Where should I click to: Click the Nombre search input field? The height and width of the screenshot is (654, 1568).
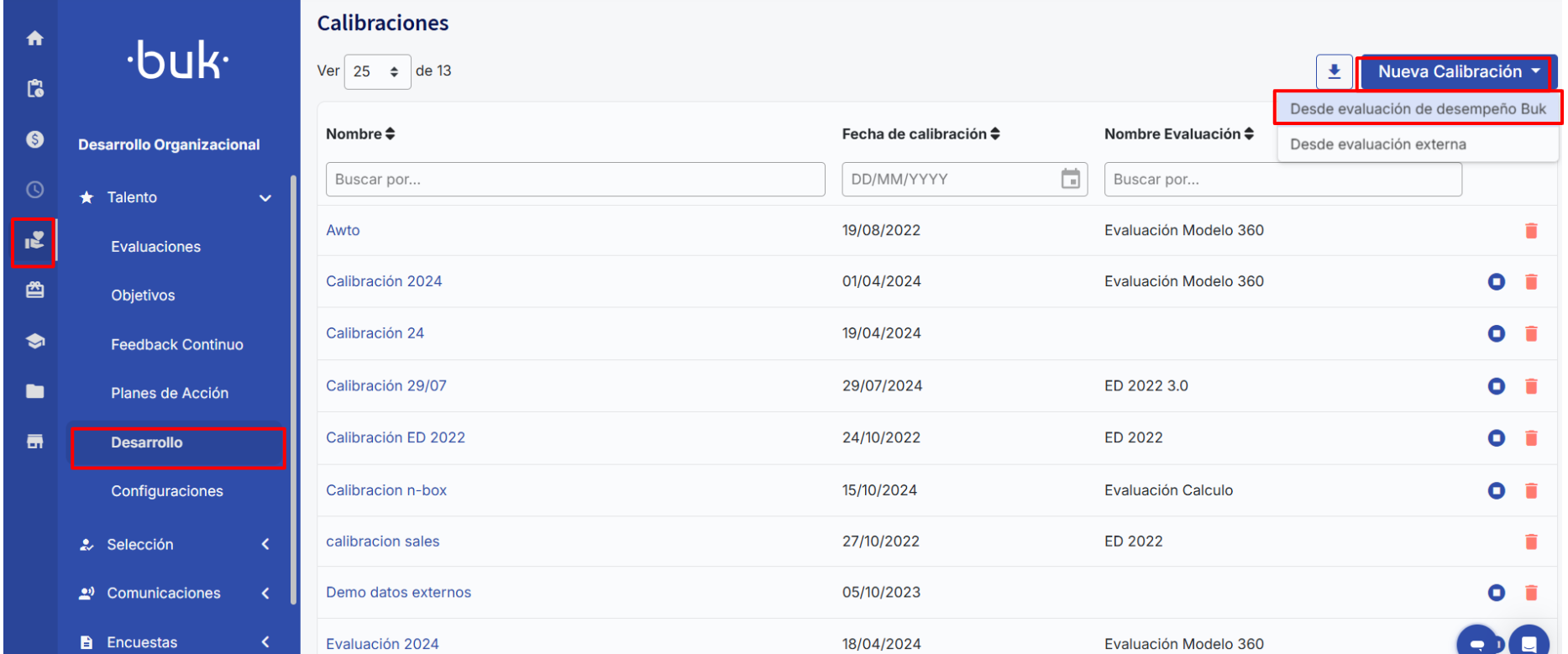(574, 180)
